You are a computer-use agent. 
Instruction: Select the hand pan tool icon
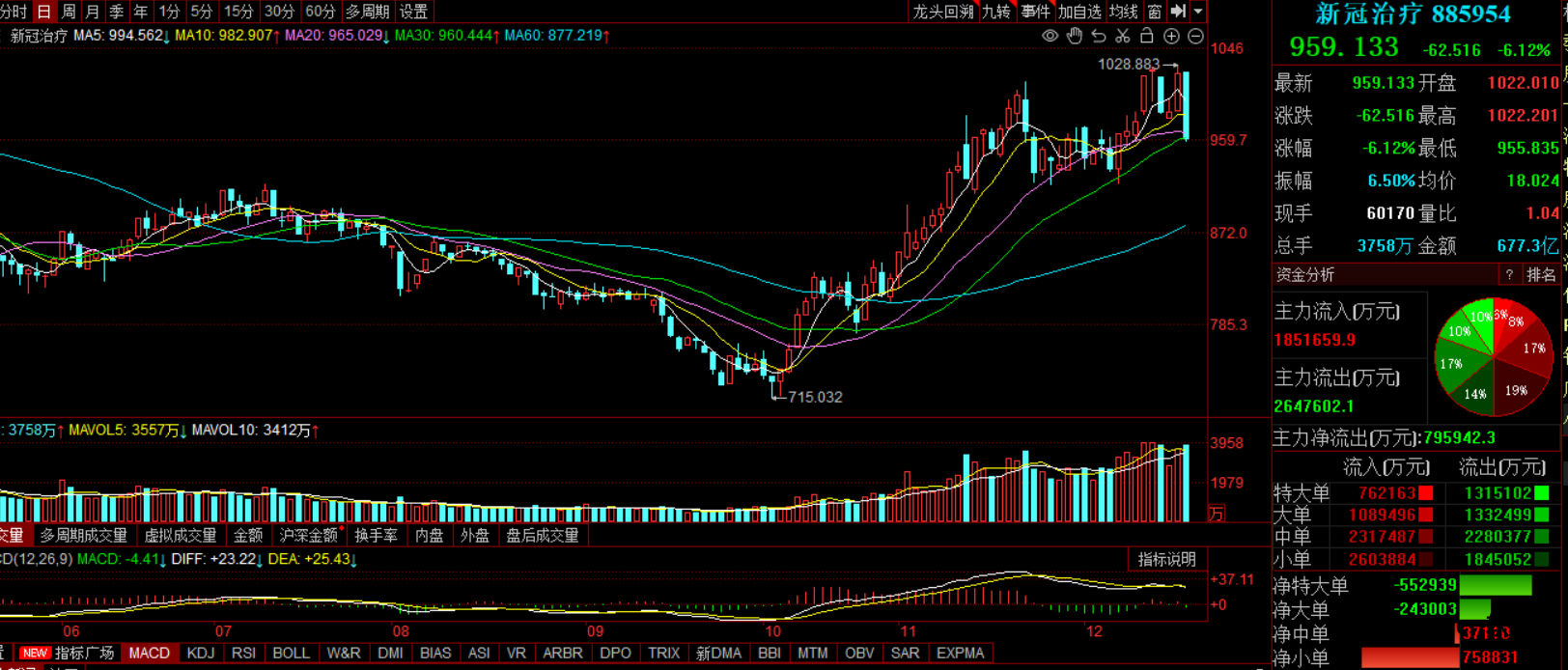[1075, 36]
